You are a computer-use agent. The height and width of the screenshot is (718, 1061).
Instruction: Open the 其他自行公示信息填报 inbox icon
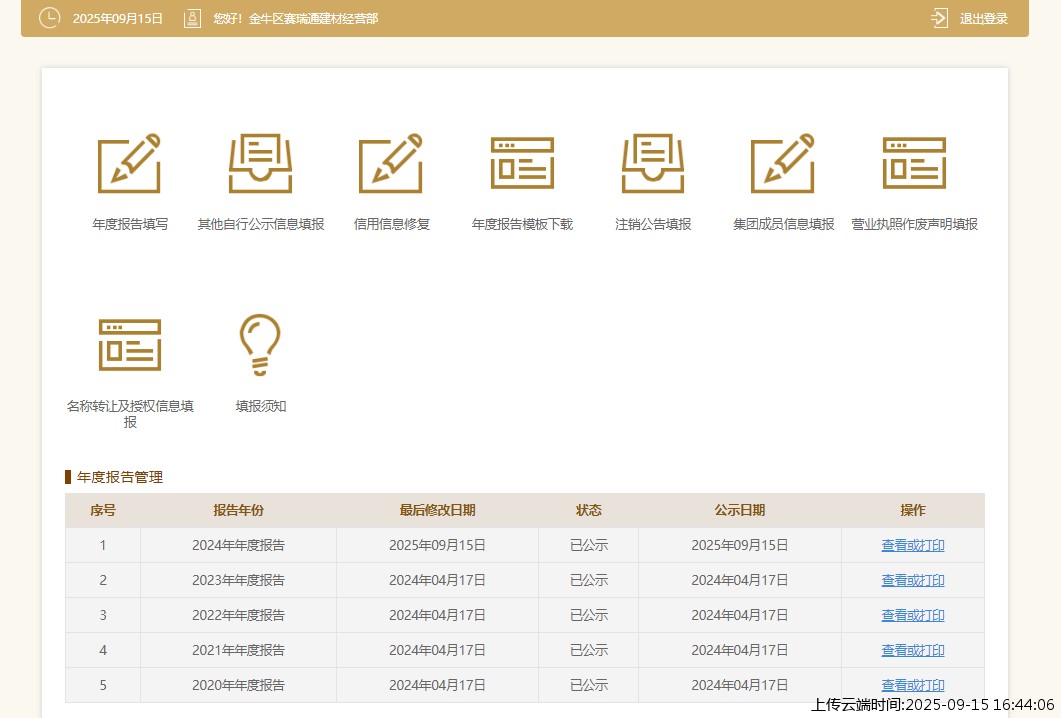tap(261, 163)
